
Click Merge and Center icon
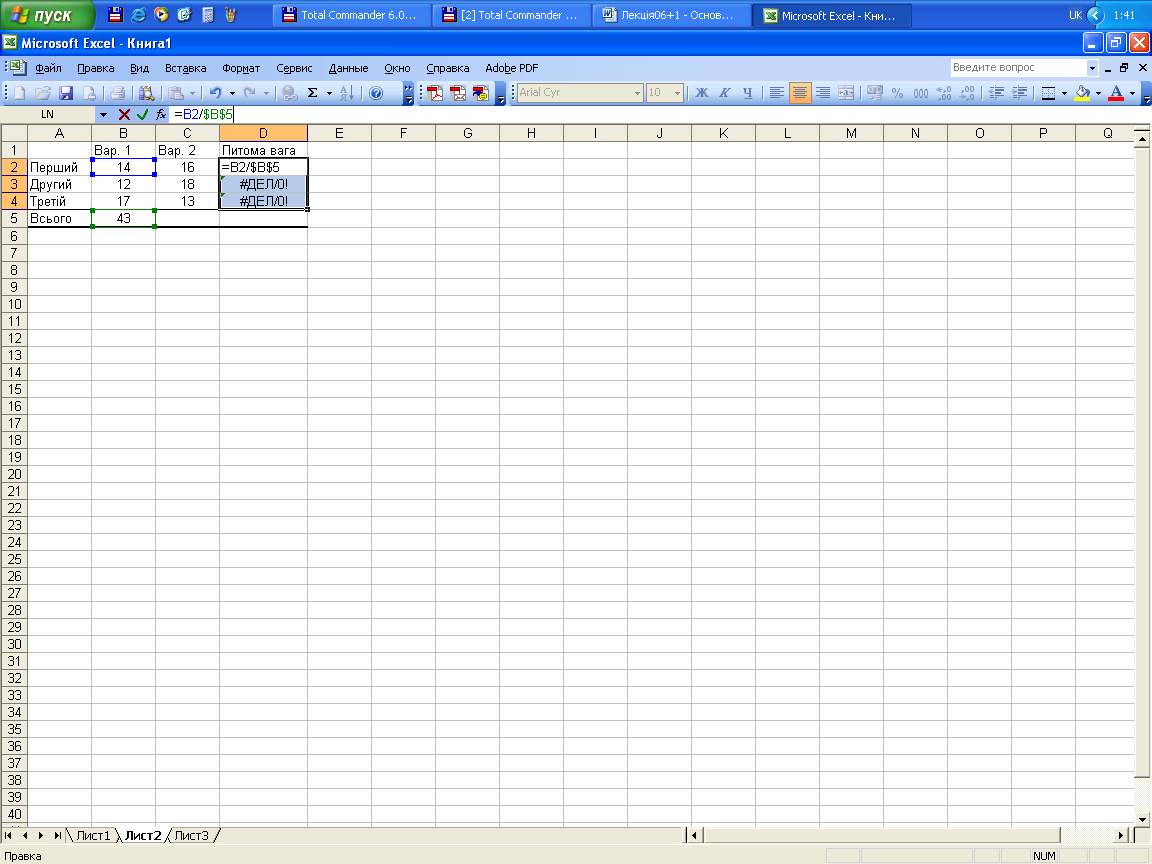click(x=846, y=93)
